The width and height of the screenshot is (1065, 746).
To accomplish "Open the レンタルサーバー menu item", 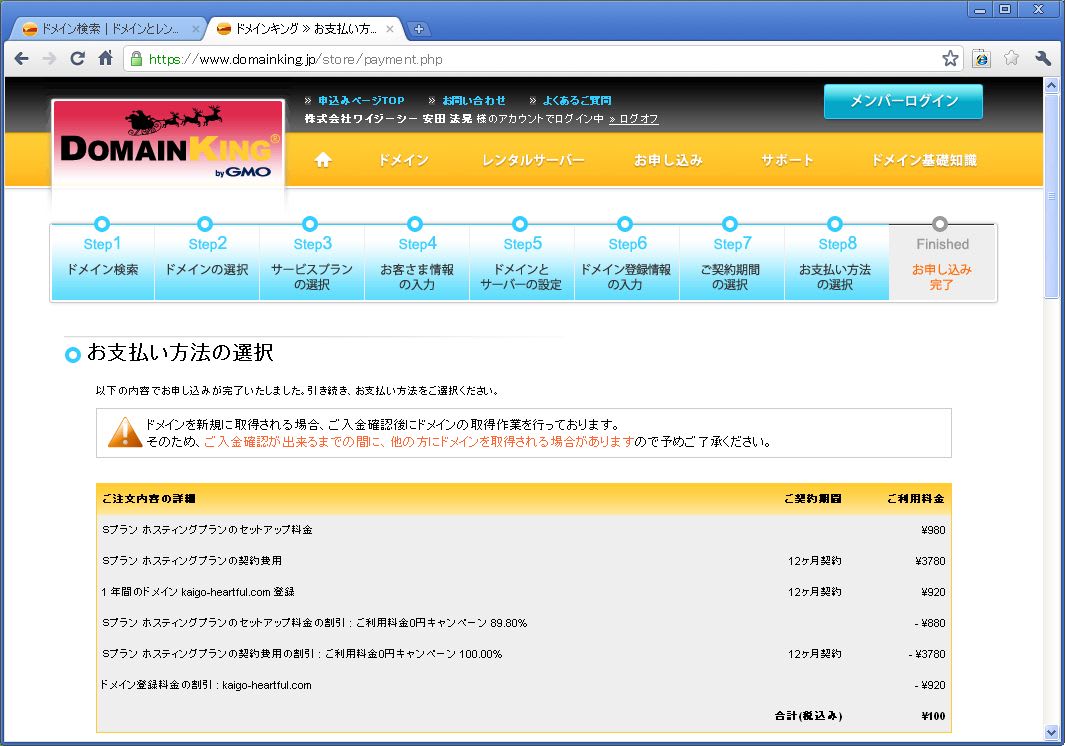I will (532, 160).
